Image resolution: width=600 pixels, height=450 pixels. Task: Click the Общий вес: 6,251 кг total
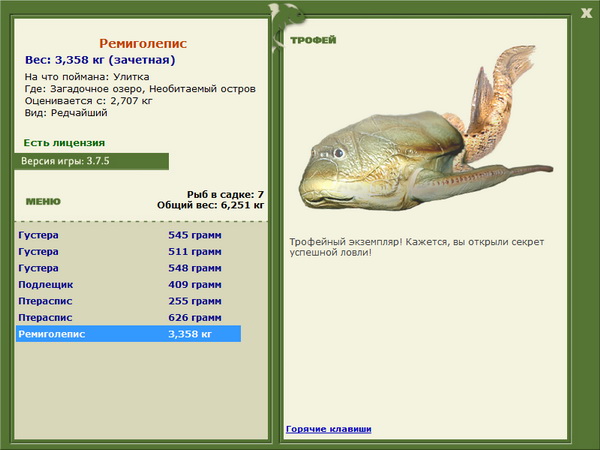(x=210, y=205)
